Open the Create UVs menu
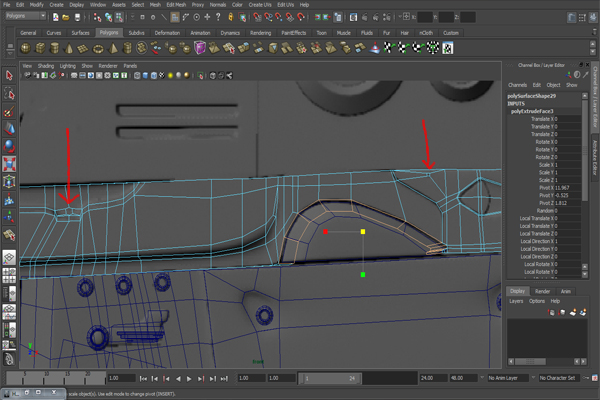 click(x=260, y=5)
